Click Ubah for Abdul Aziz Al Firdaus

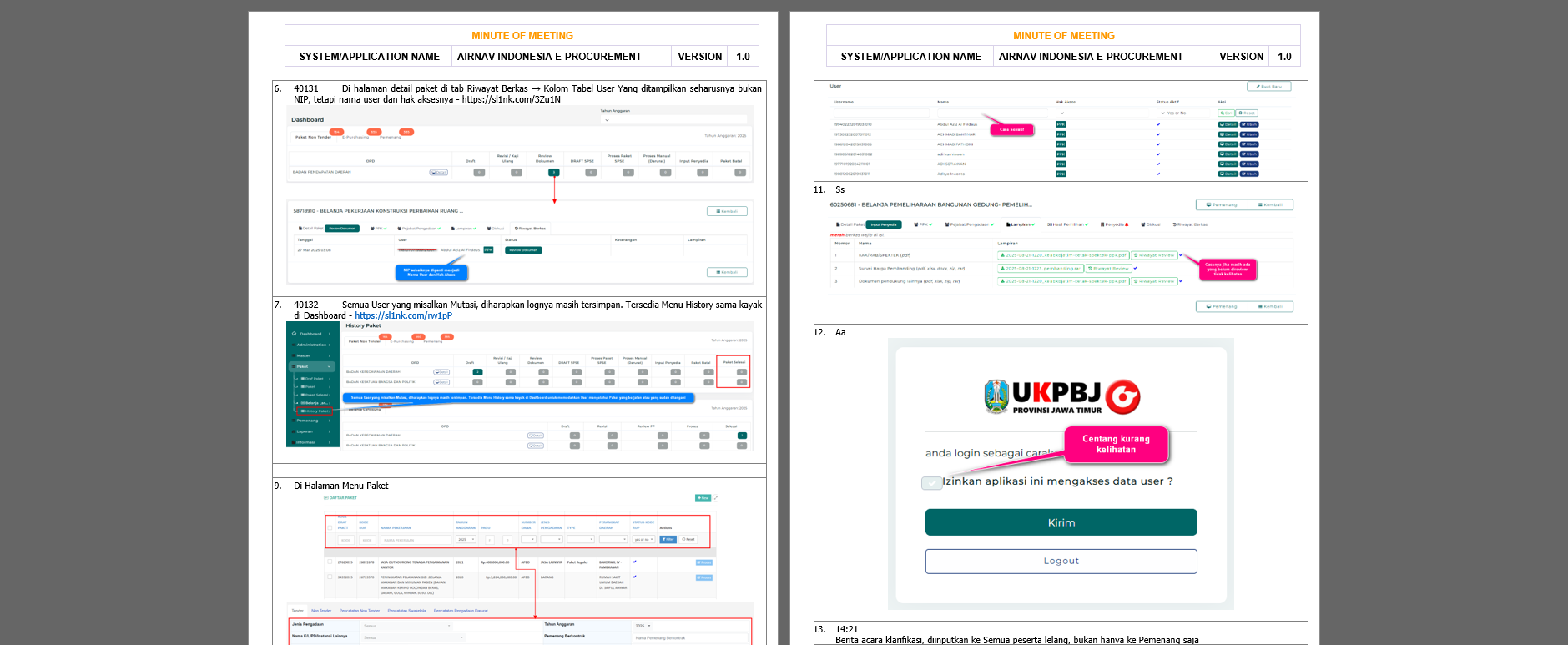pos(1249,124)
